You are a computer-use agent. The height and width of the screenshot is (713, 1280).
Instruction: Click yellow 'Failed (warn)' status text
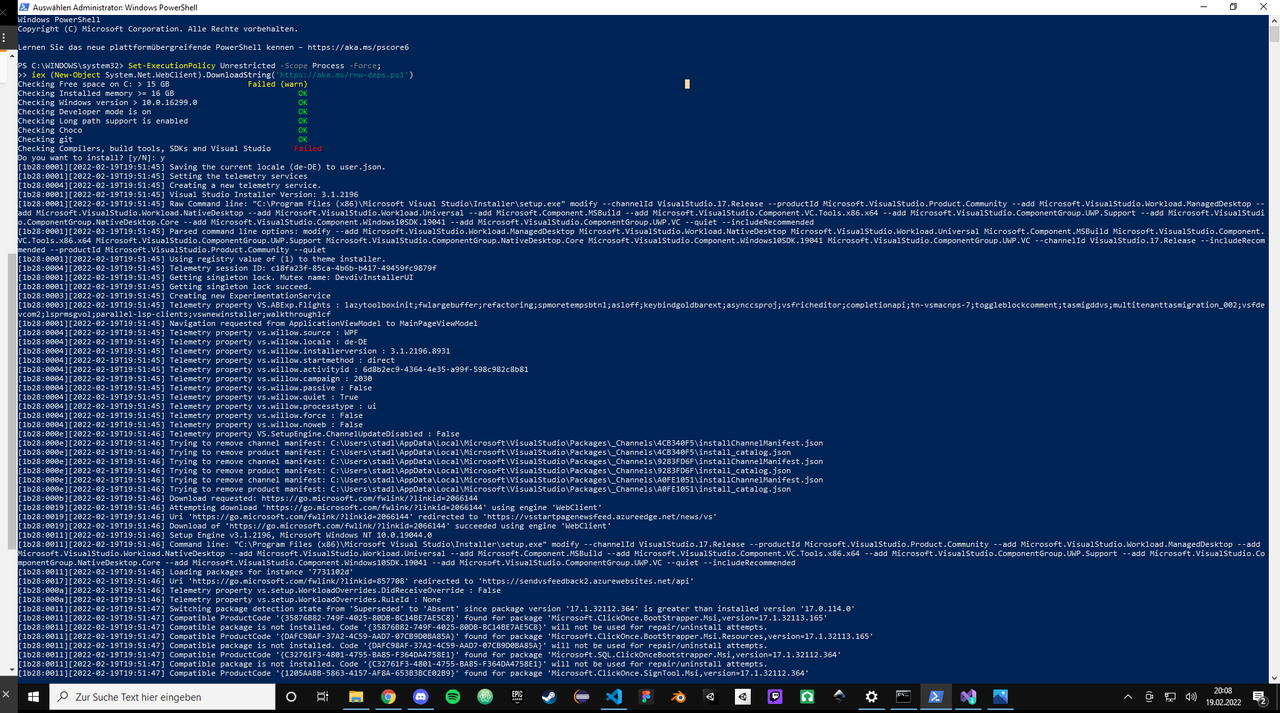point(277,84)
